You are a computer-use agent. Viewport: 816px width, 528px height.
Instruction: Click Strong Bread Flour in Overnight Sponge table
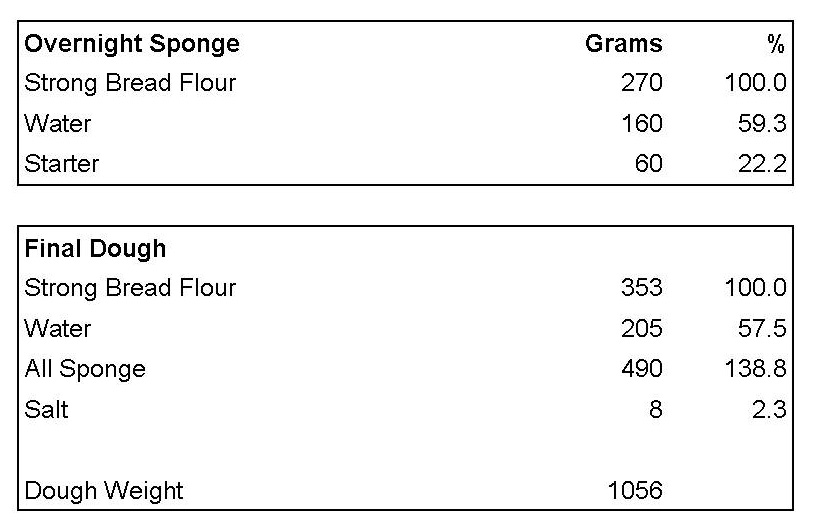click(130, 83)
